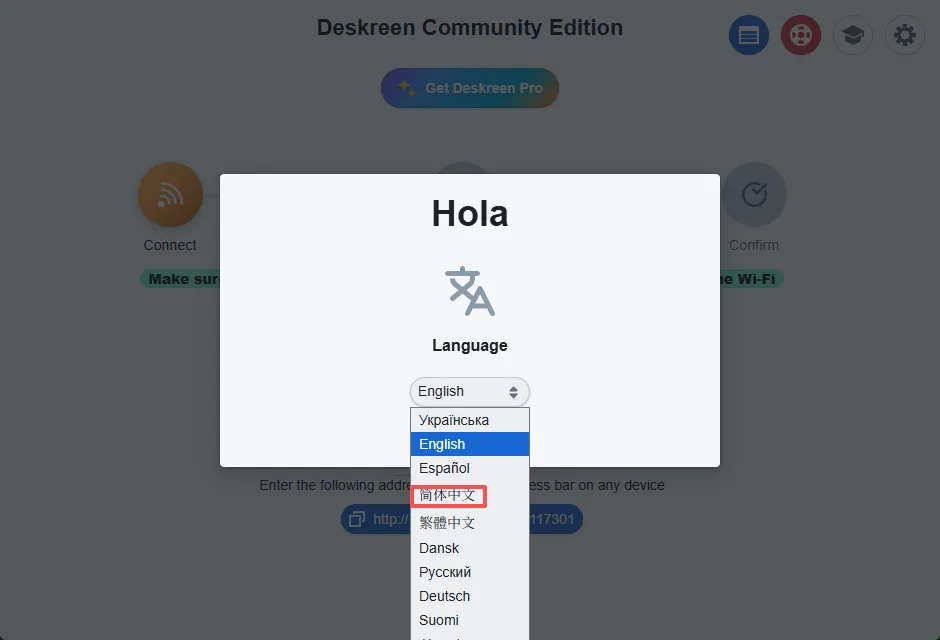Click the red help lifebuoy icon
Image resolution: width=940 pixels, height=640 pixels.
click(x=801, y=35)
